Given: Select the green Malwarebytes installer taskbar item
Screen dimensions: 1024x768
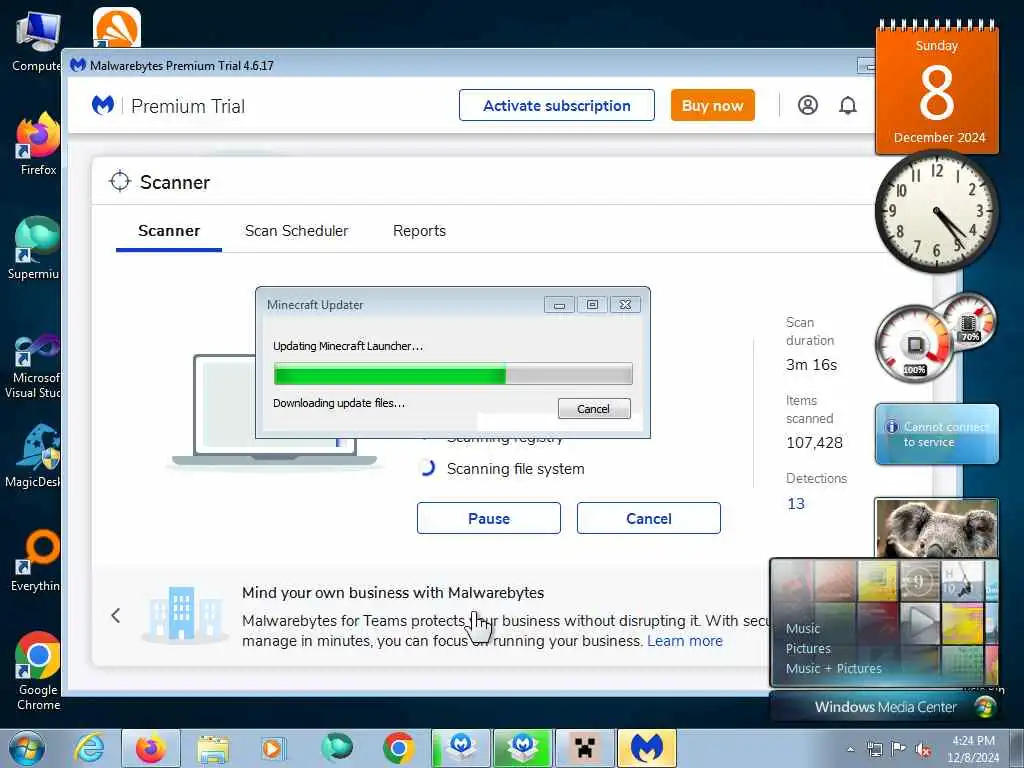Looking at the screenshot, I should [x=522, y=748].
